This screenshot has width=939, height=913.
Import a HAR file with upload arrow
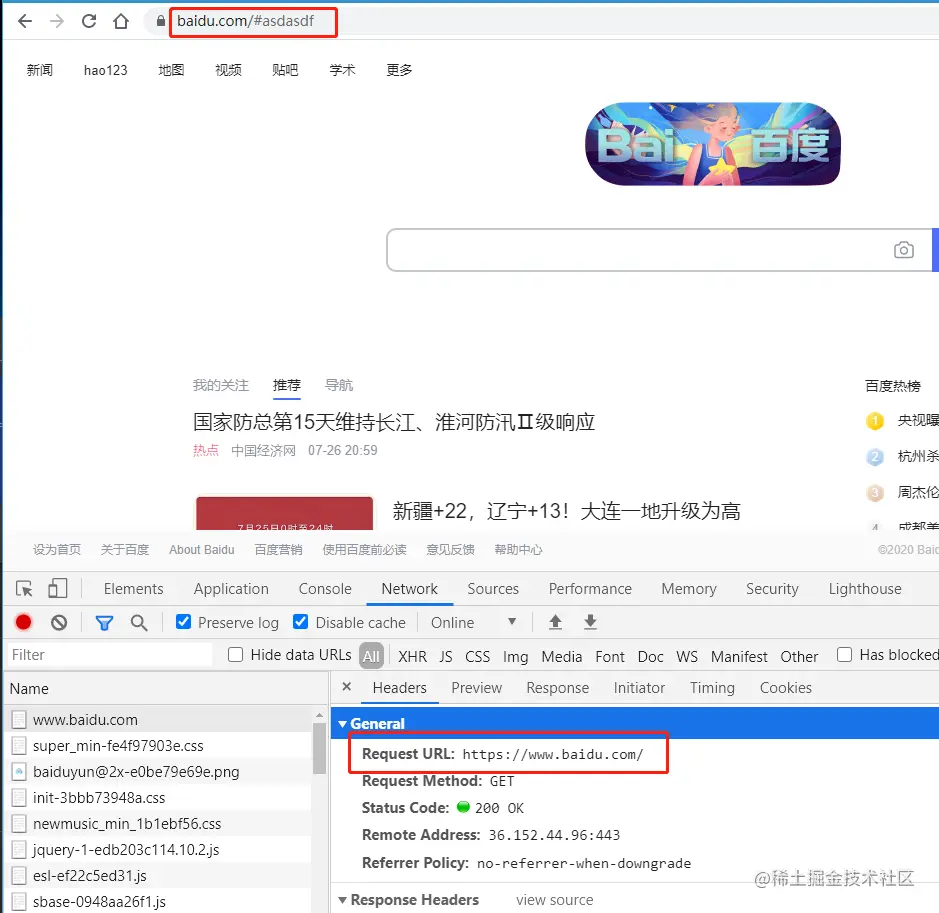pyautogui.click(x=555, y=622)
